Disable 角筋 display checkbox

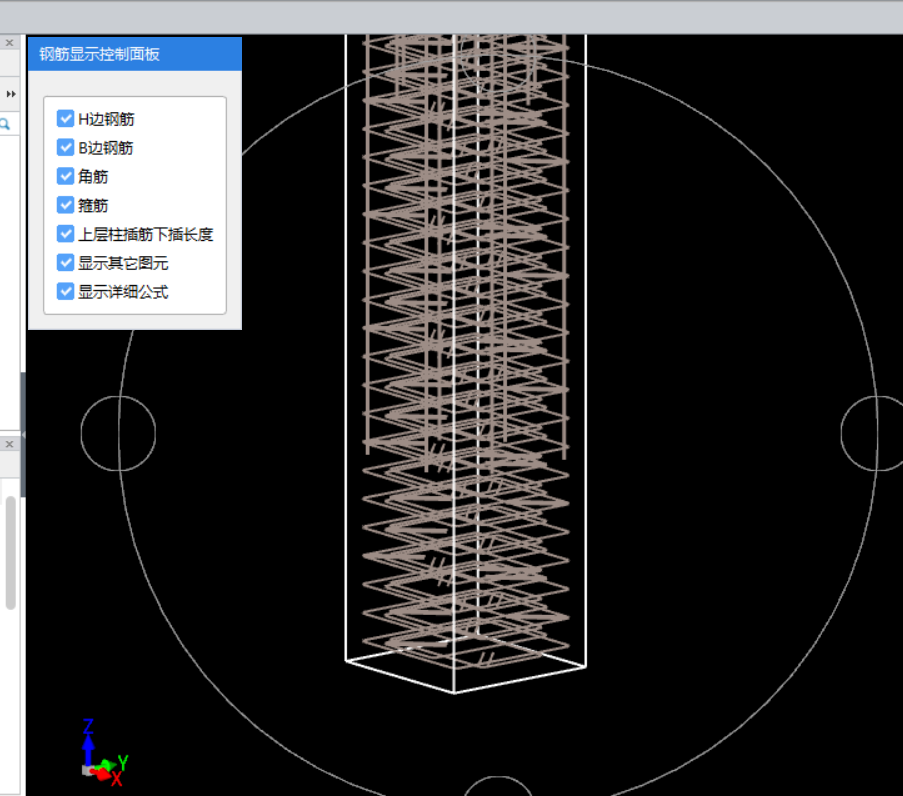tap(66, 176)
